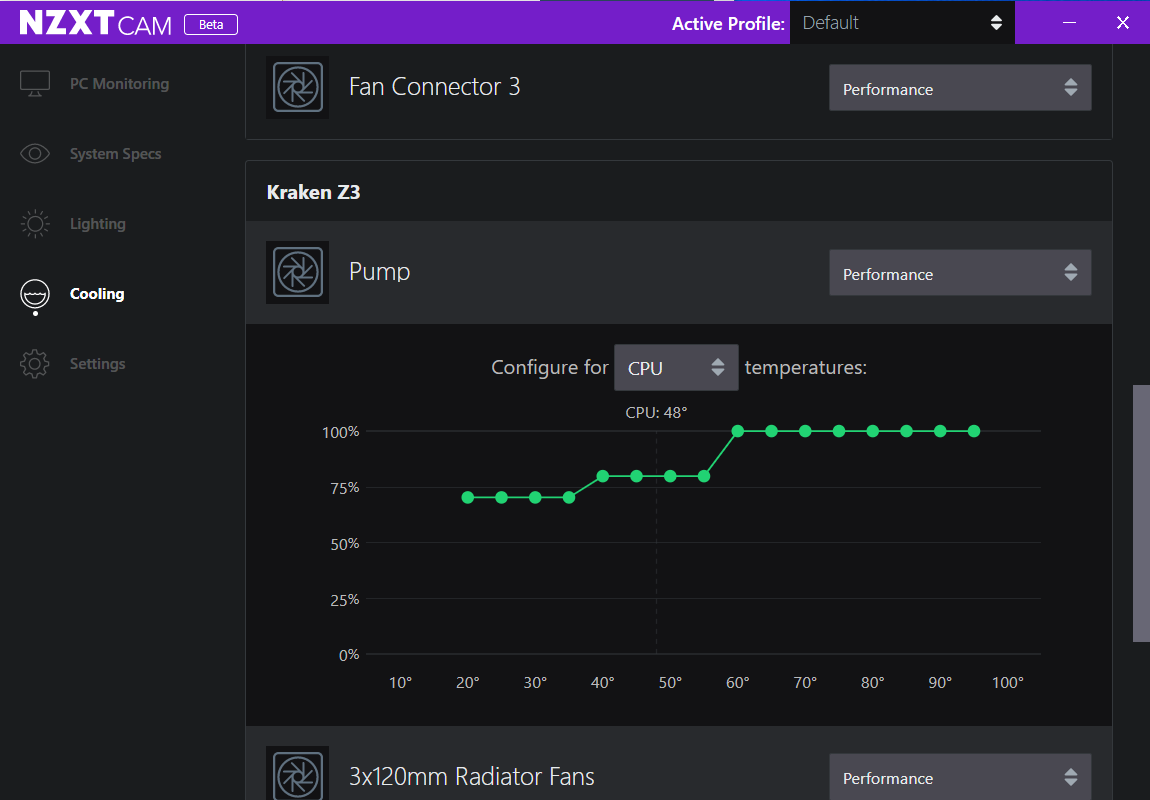Click the PC Monitoring monitor icon

click(35, 84)
